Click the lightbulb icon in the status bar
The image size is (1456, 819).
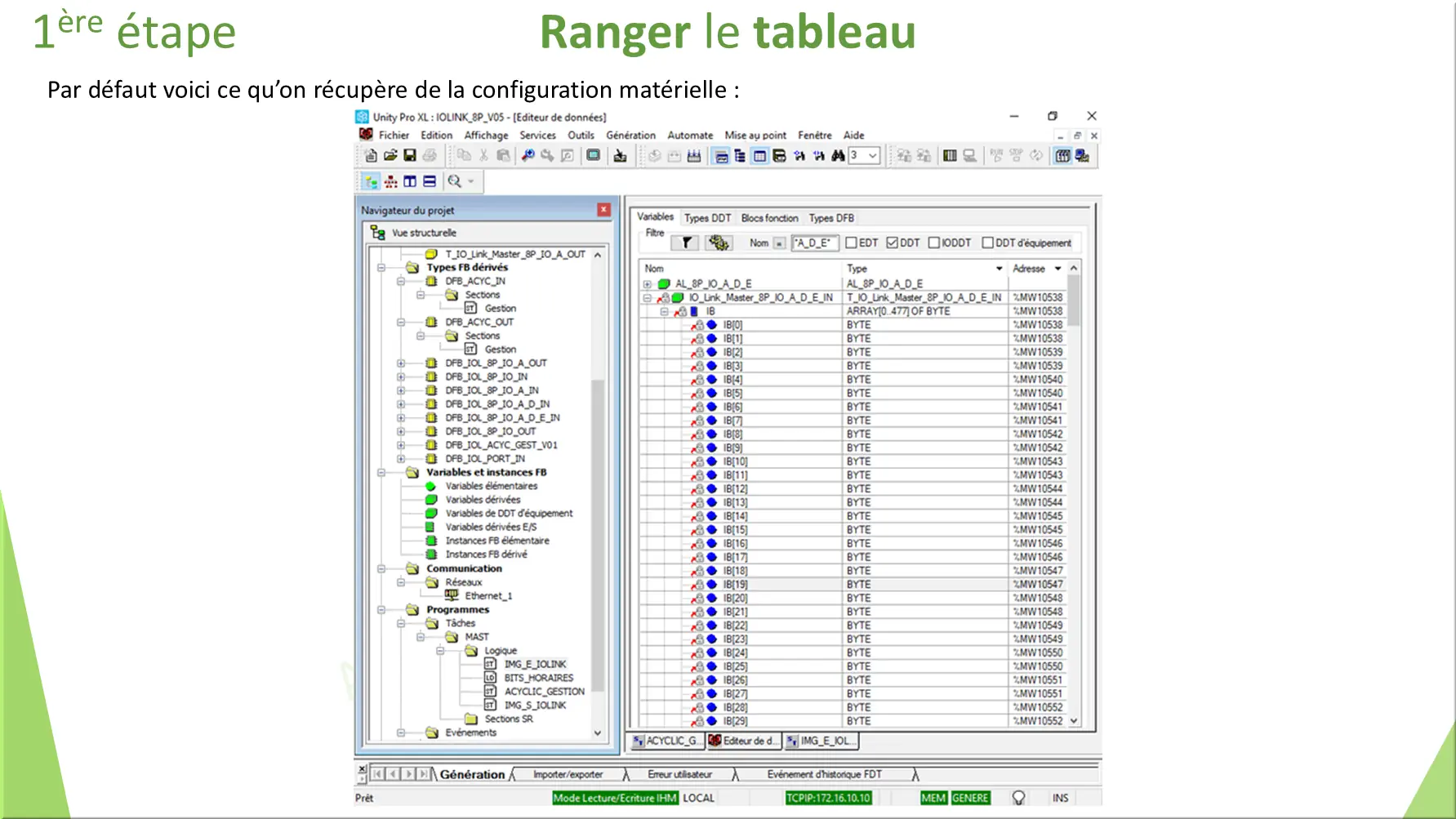pos(1018,798)
